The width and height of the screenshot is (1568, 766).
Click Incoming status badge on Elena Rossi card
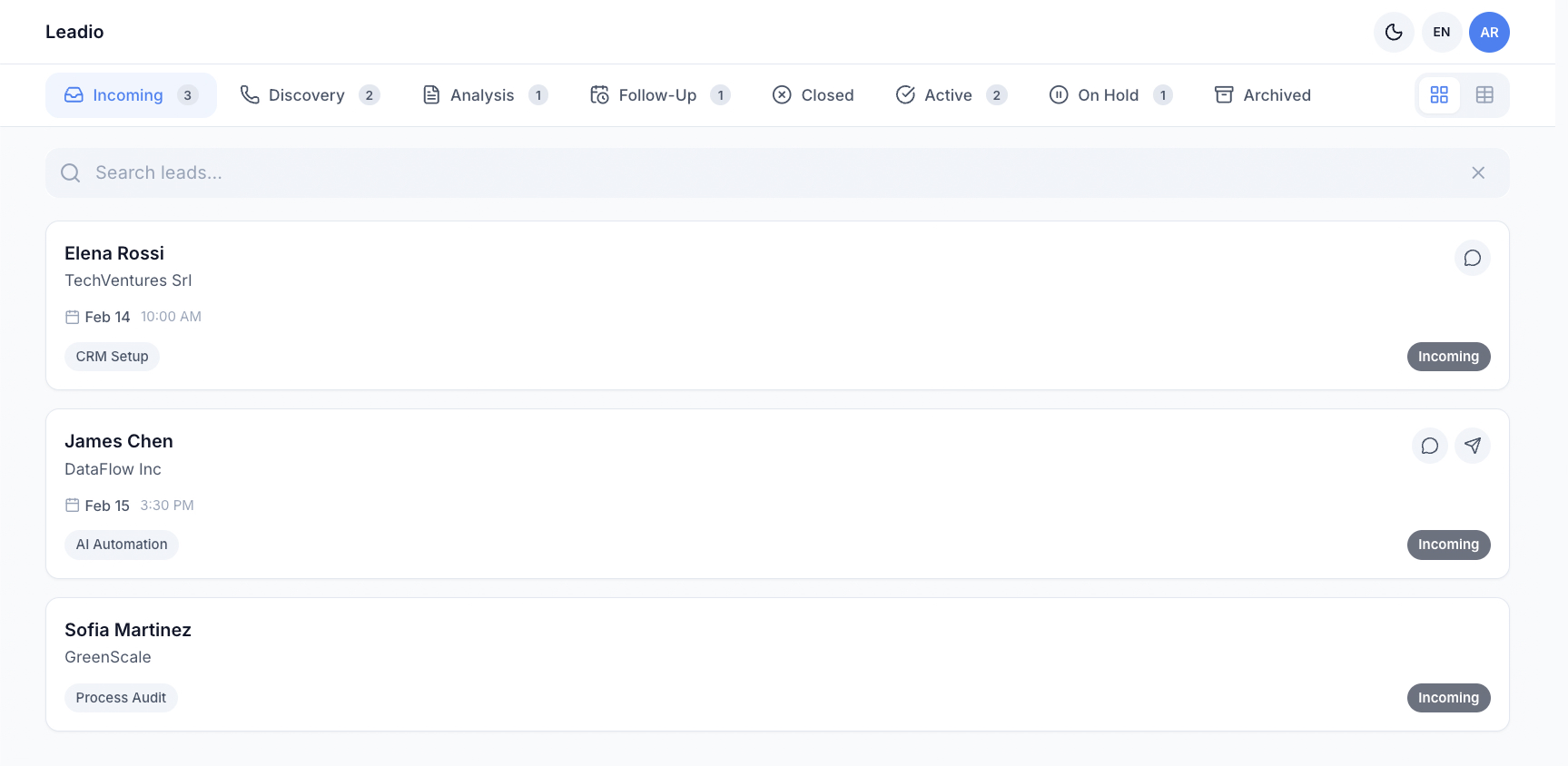point(1449,357)
